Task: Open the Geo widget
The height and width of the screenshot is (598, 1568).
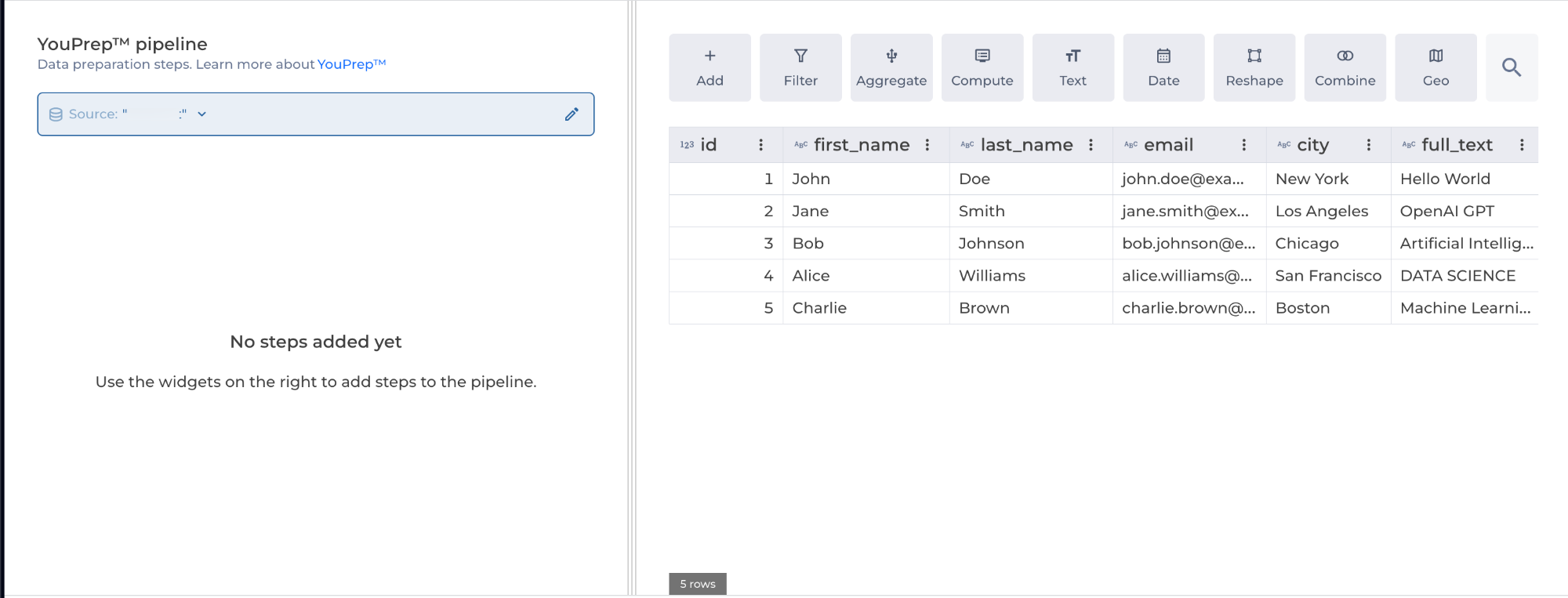Action: (x=1436, y=67)
